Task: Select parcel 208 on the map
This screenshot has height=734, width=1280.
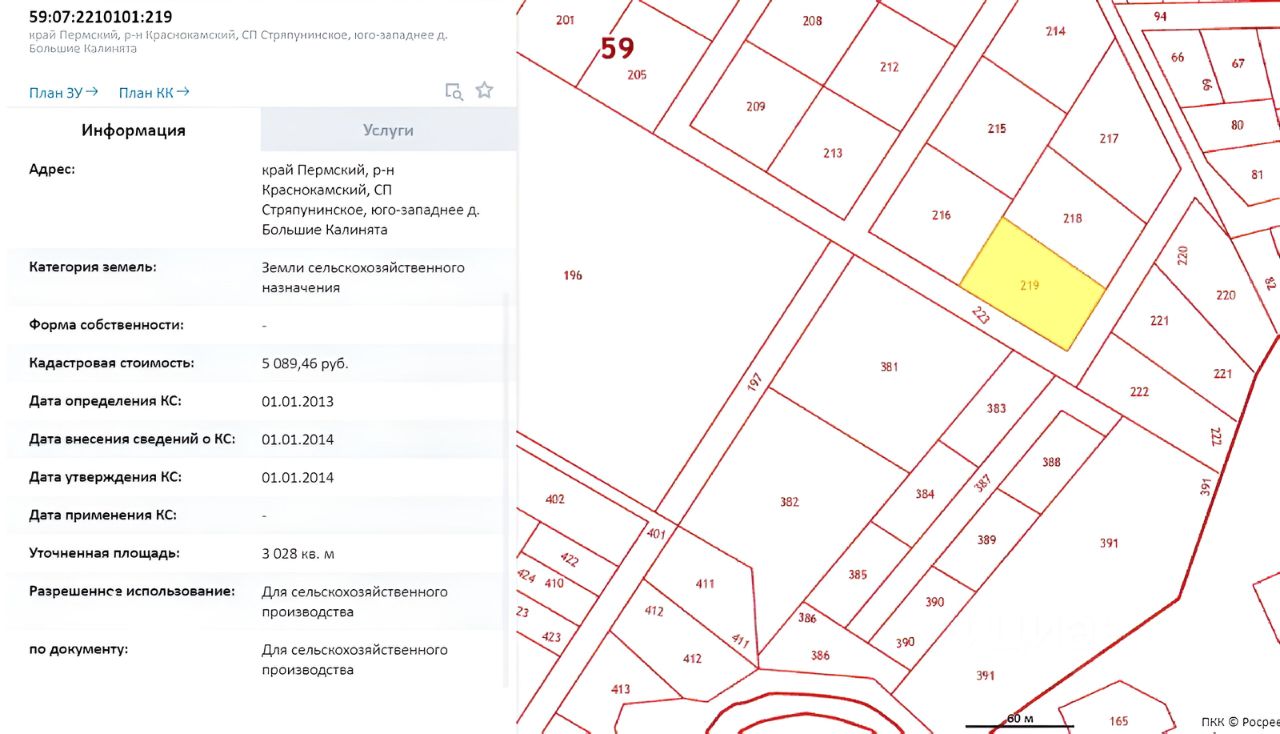Action: click(x=812, y=21)
